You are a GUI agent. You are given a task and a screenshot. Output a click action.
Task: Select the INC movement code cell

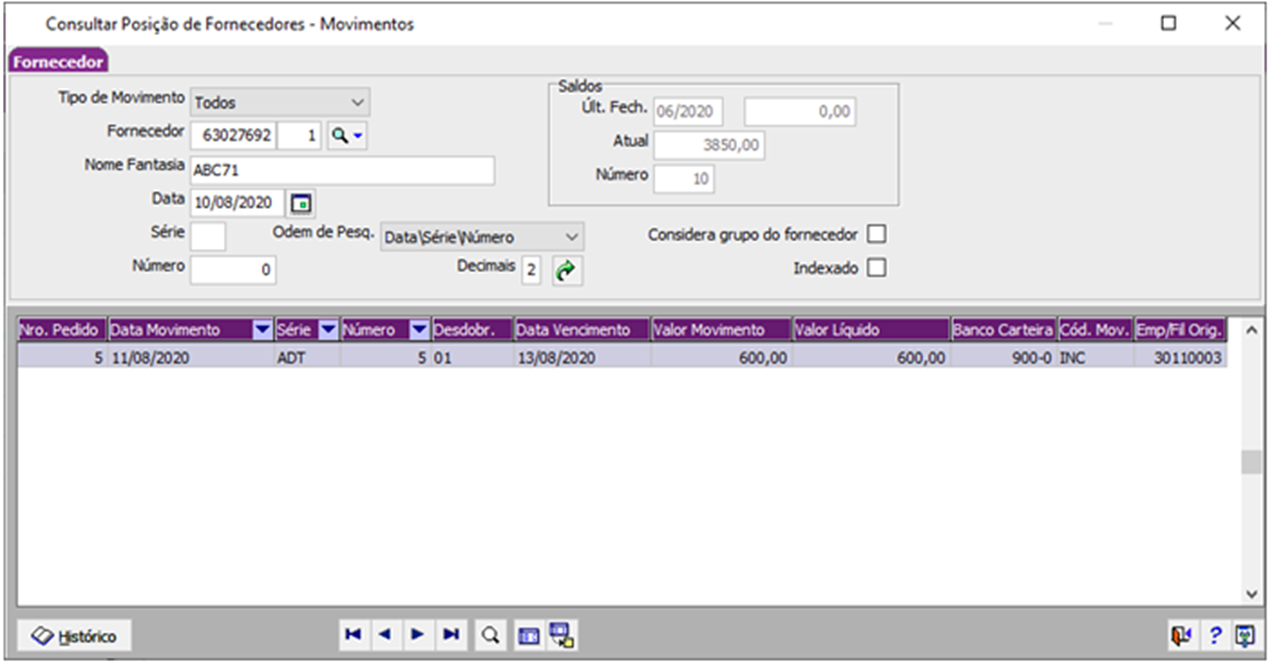[x=1095, y=357]
